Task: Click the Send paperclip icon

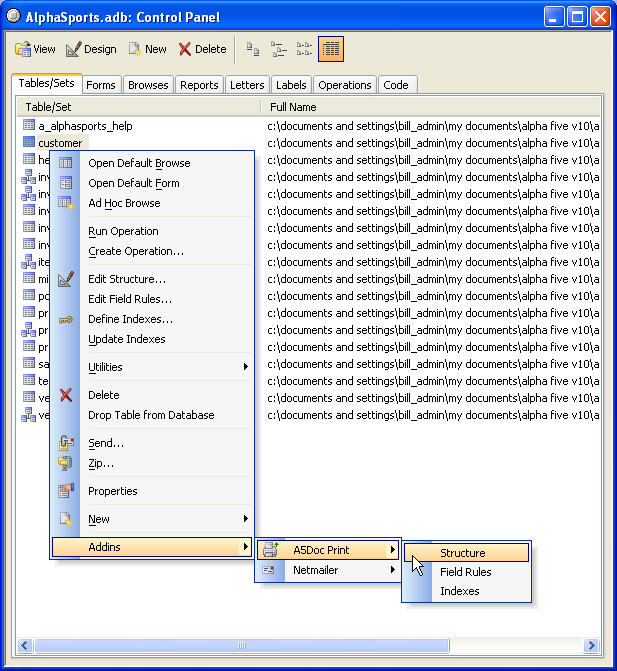Action: pyautogui.click(x=66, y=442)
